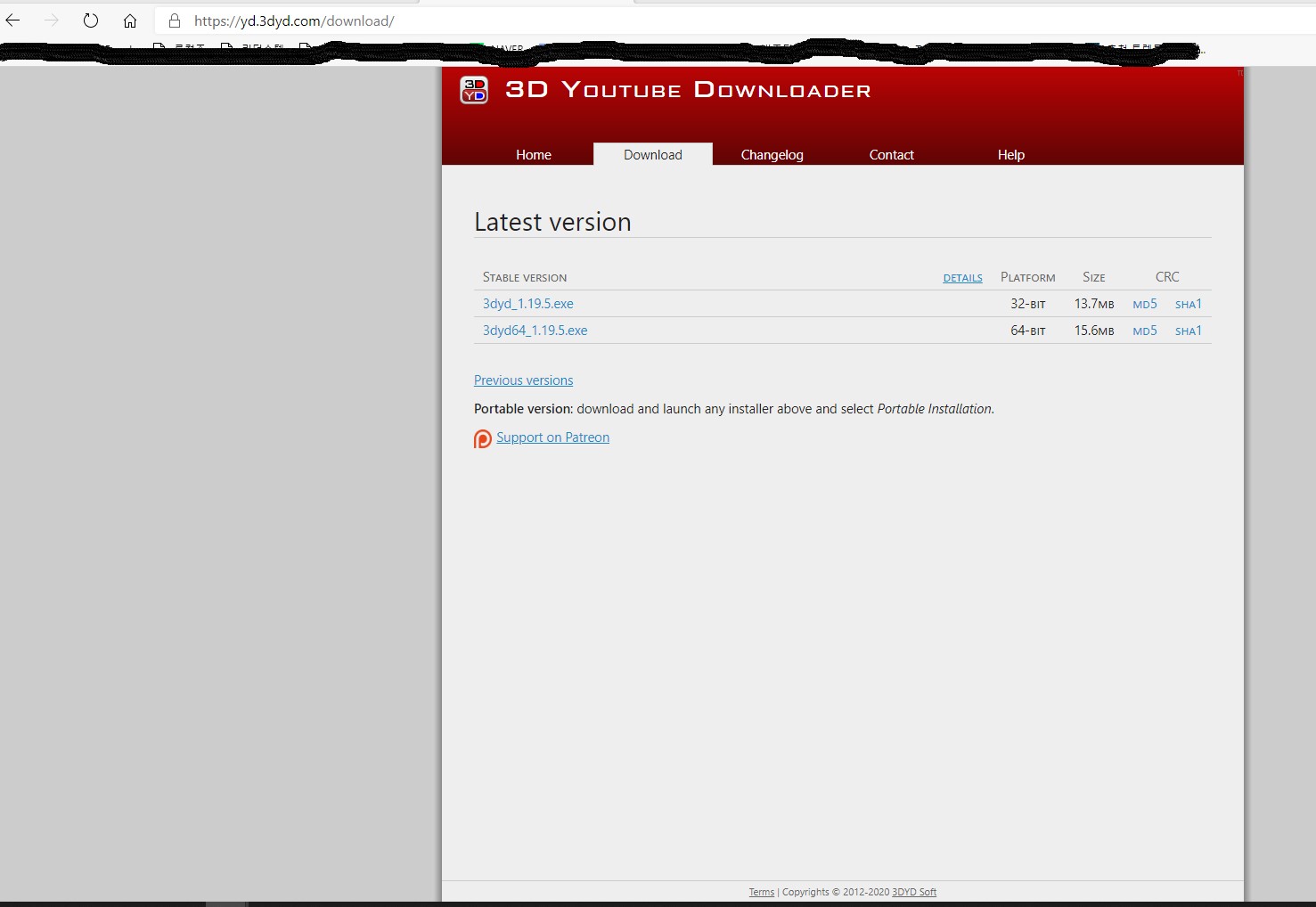Screen dimensions: 1316x907
Task: Download 3dyd64_1.19.5.exe installer
Action: [x=535, y=331]
